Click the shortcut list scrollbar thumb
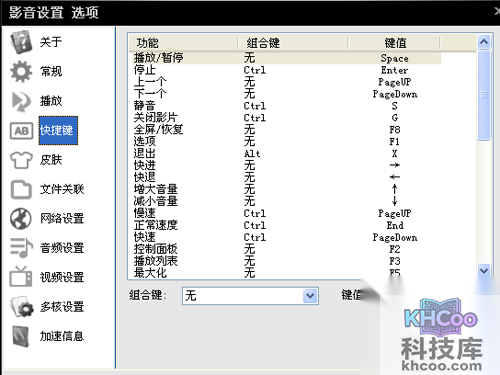The width and height of the screenshot is (500, 375). pyautogui.click(x=484, y=95)
